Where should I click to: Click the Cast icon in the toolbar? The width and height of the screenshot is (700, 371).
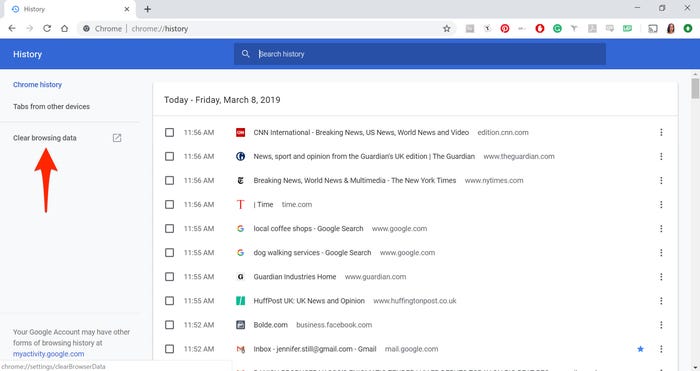653,29
